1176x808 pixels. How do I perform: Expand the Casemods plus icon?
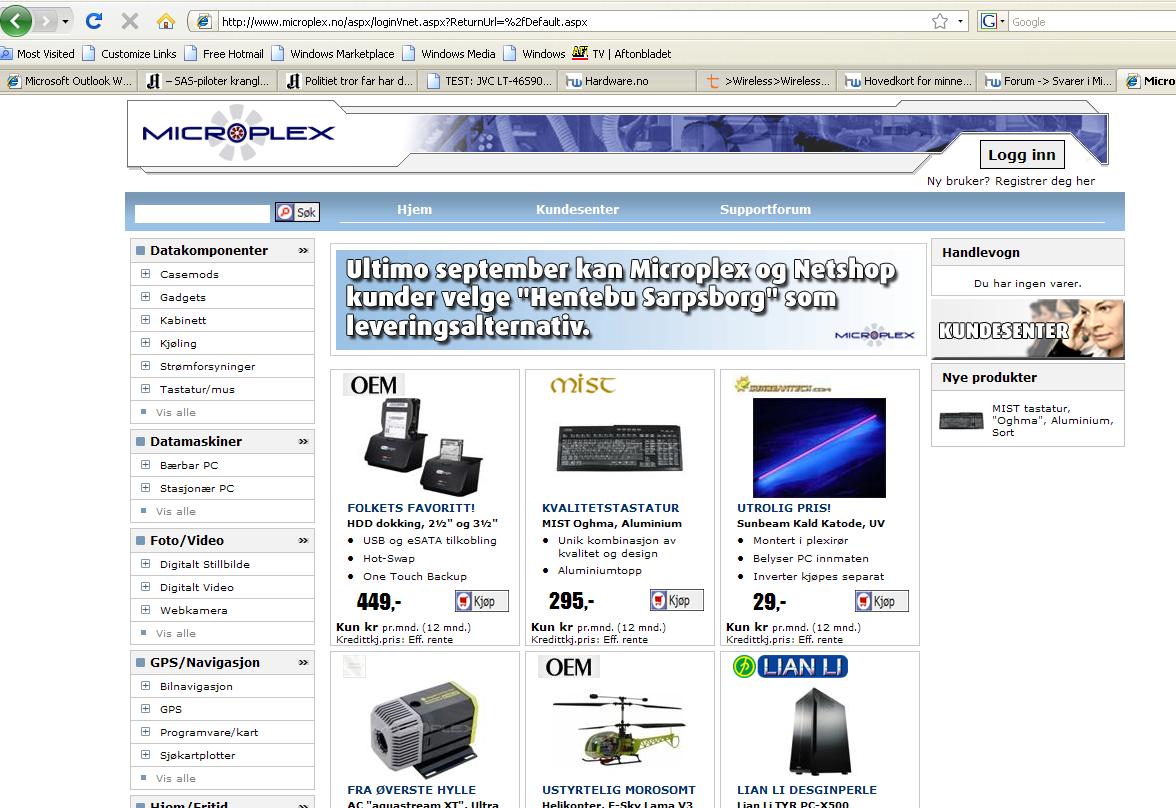[146, 274]
